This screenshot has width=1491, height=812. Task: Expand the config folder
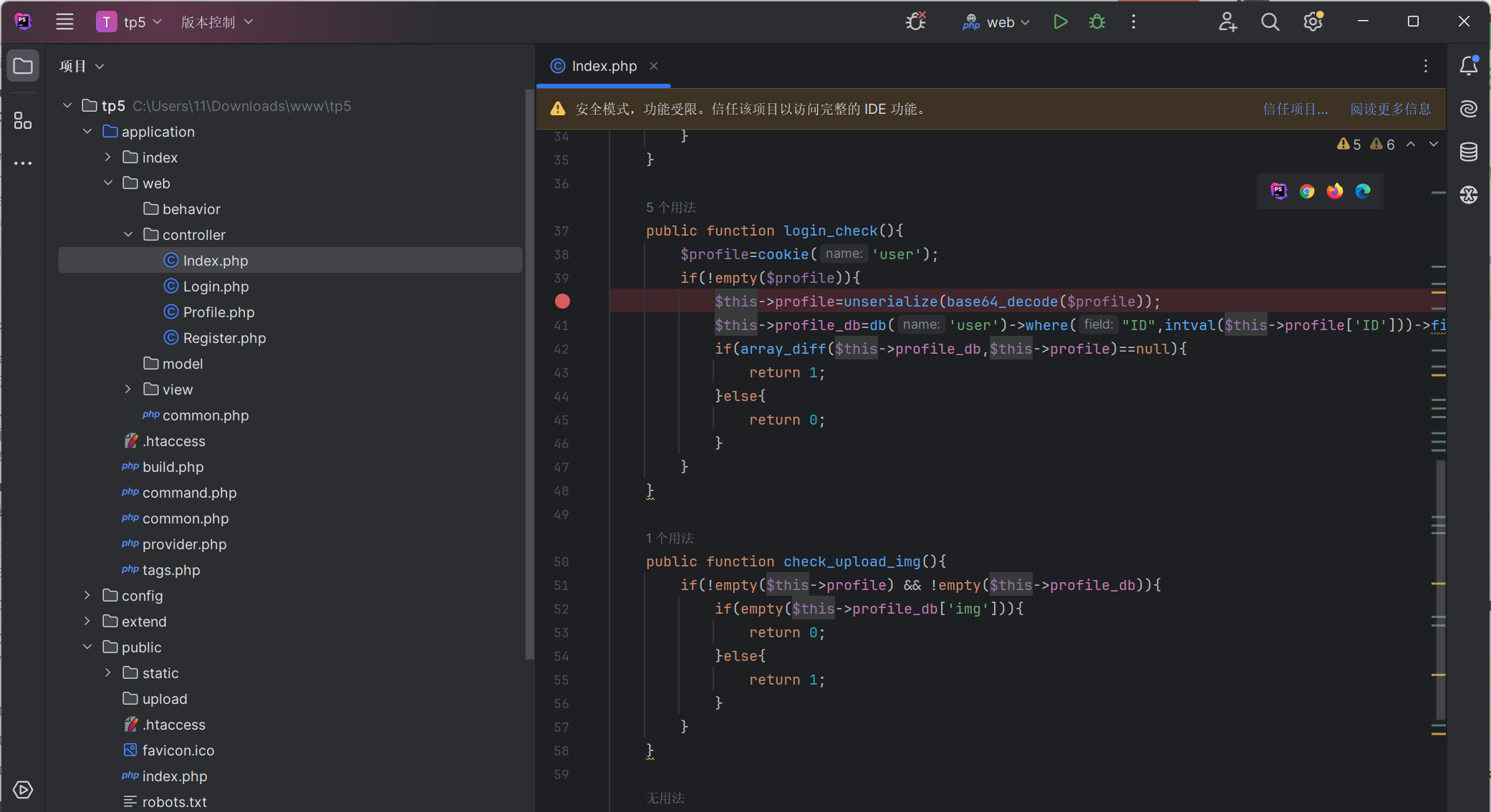[x=87, y=596]
